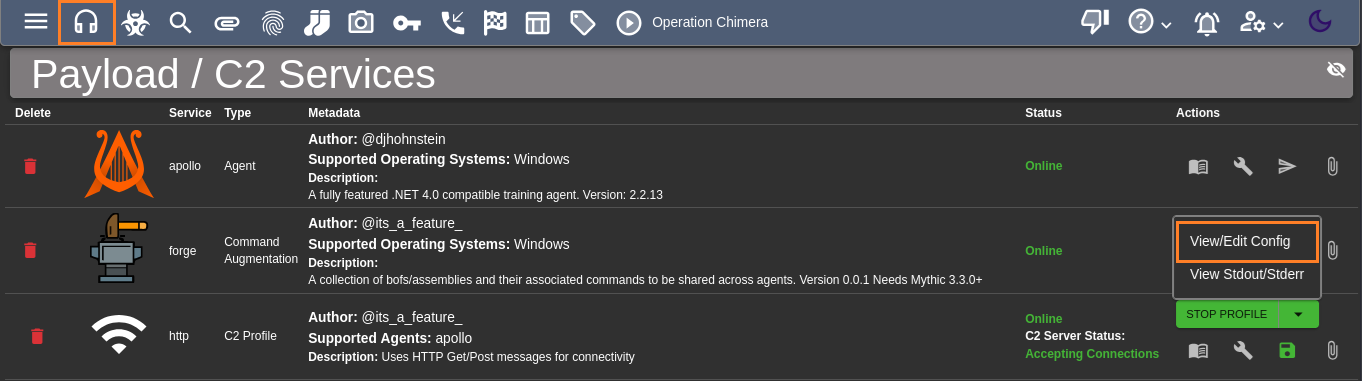Open http documentation book icon
Image resolution: width=1362 pixels, height=381 pixels.
pos(1198,350)
